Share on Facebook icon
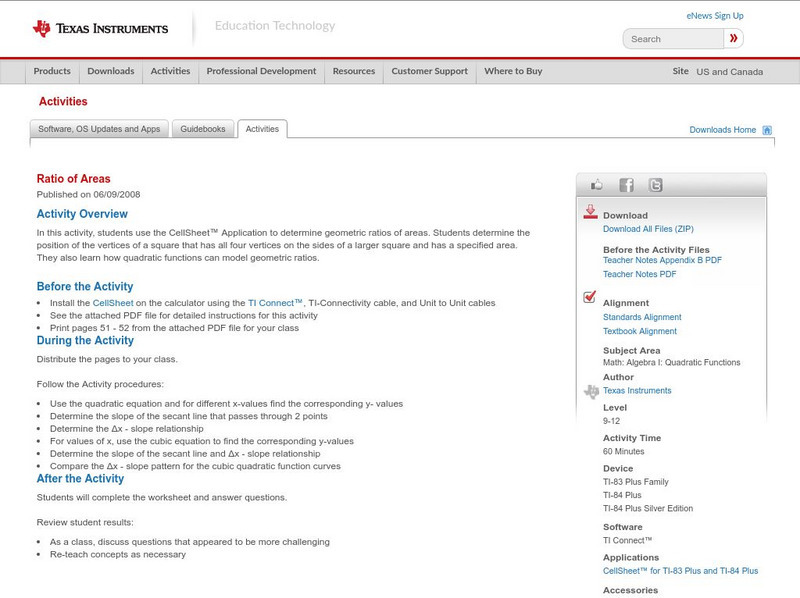The height and width of the screenshot is (598, 800). pos(626,185)
